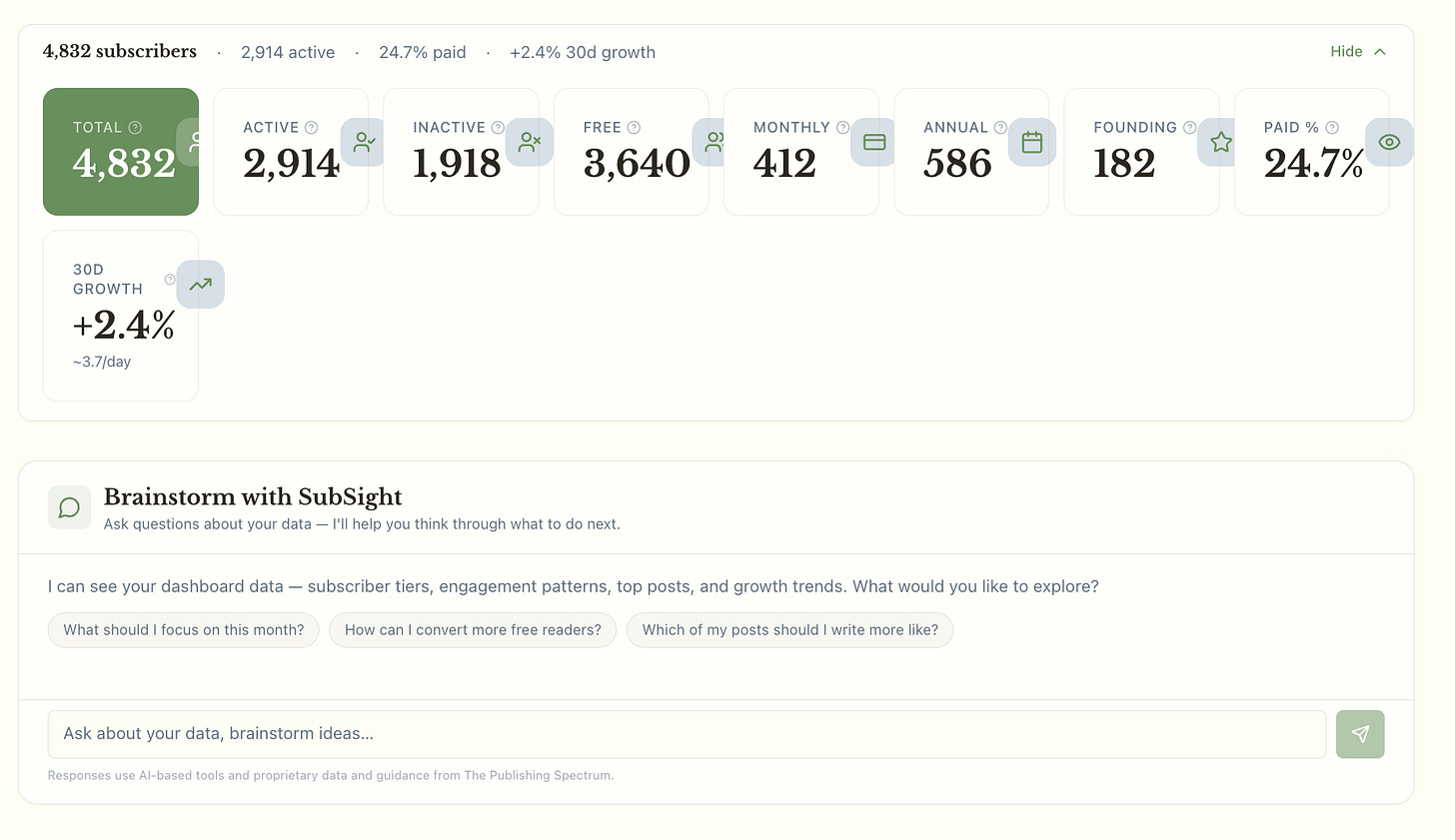Click the help icon next to PAID %
Viewport: 1455px width, 840px height.
pyautogui.click(x=1331, y=128)
